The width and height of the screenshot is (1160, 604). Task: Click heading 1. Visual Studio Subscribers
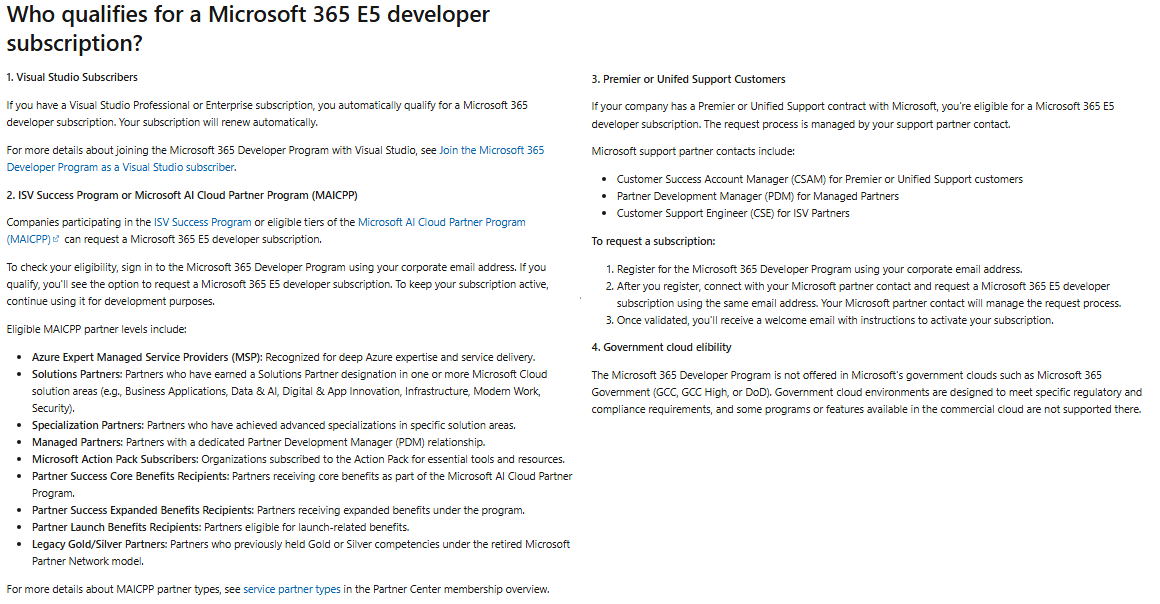72,77
